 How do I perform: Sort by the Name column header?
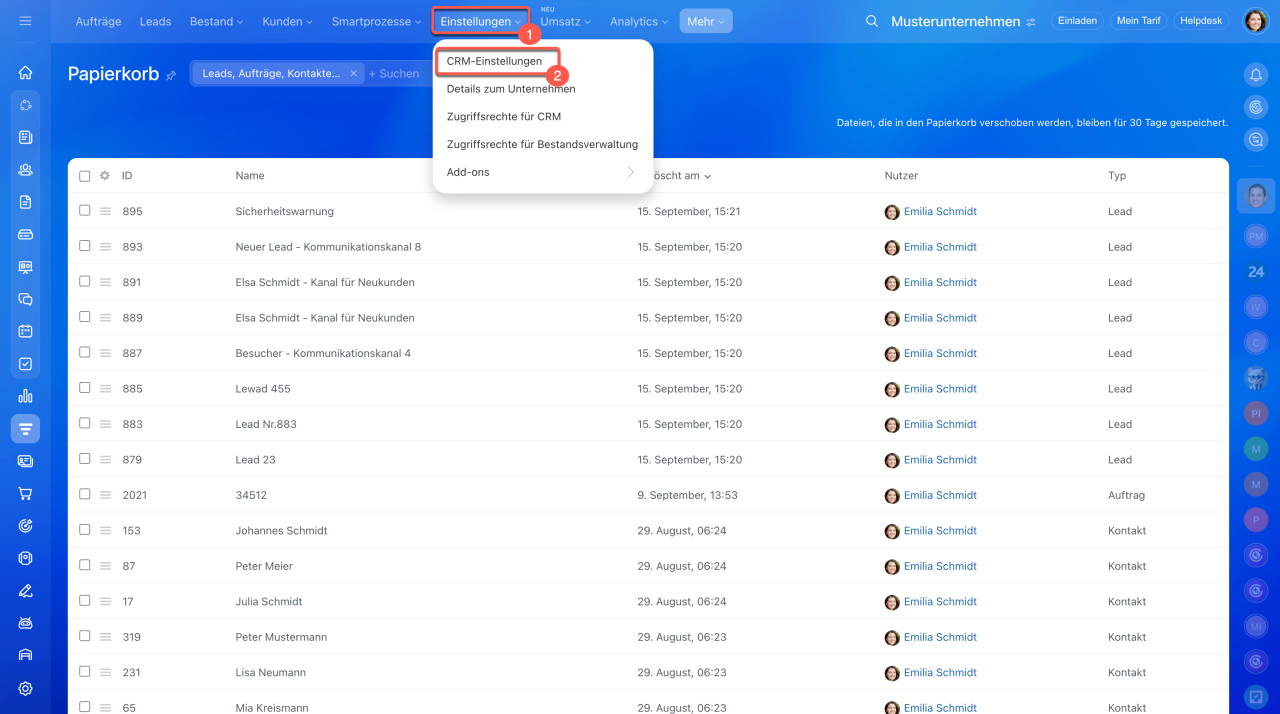(250, 176)
